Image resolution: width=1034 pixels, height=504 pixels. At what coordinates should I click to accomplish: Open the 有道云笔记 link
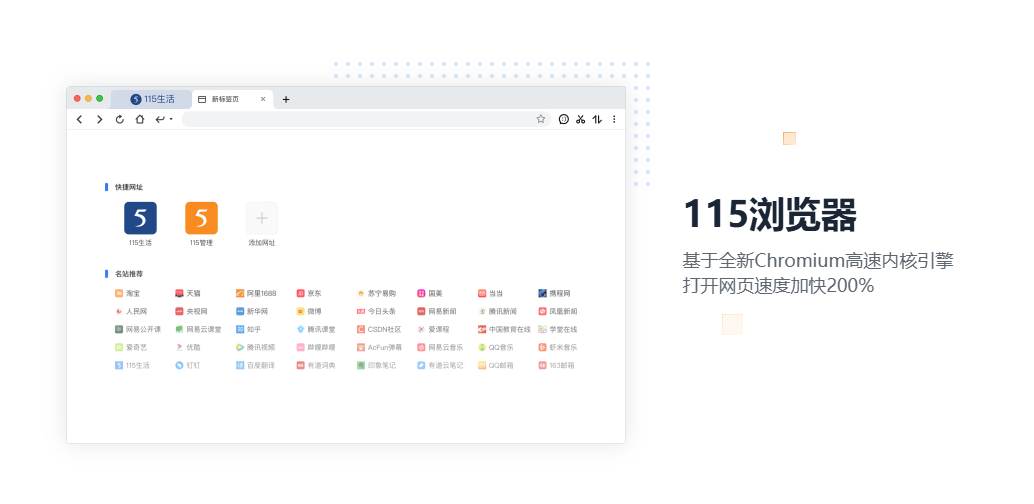pos(441,365)
